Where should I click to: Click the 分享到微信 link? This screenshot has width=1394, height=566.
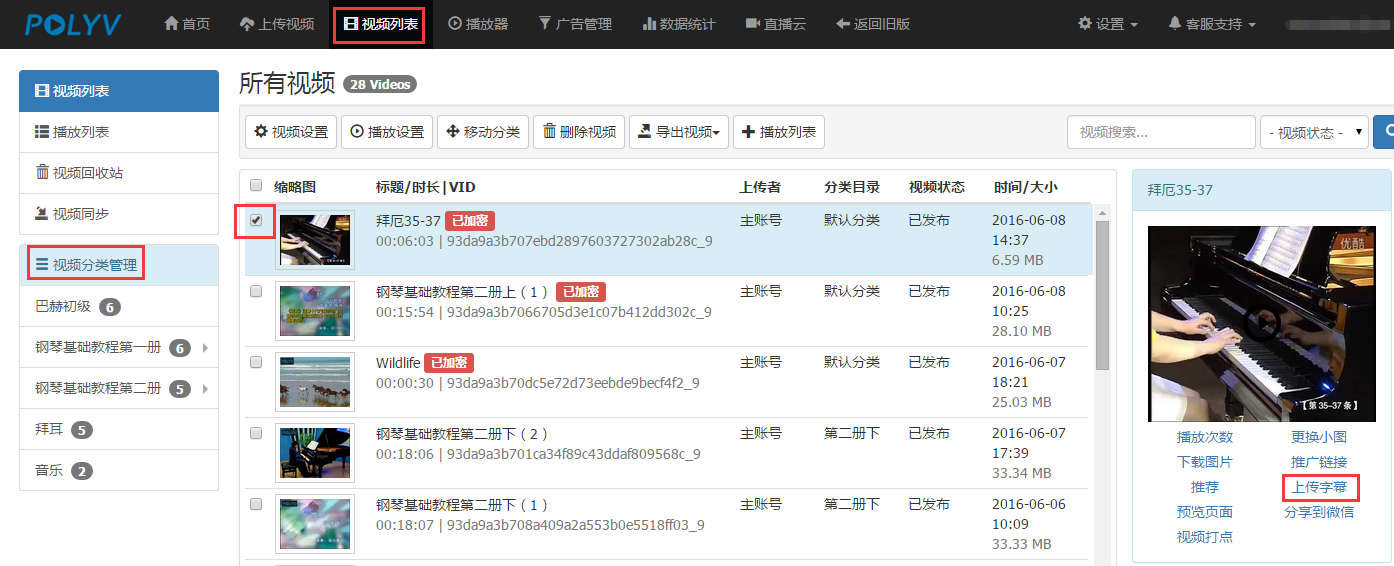pos(1319,512)
